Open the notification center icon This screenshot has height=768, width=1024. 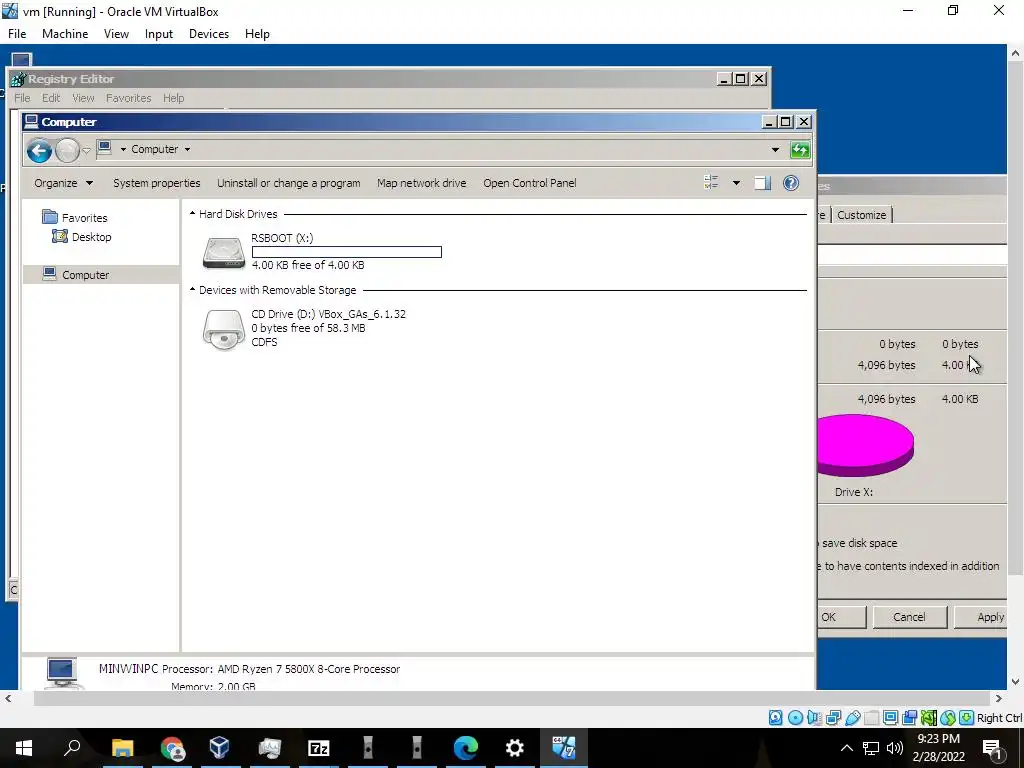(993, 748)
